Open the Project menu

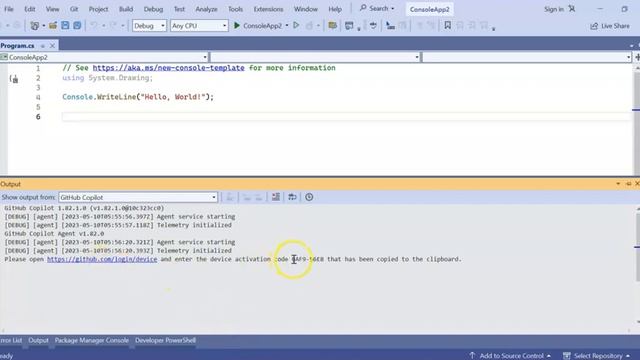click(98, 9)
